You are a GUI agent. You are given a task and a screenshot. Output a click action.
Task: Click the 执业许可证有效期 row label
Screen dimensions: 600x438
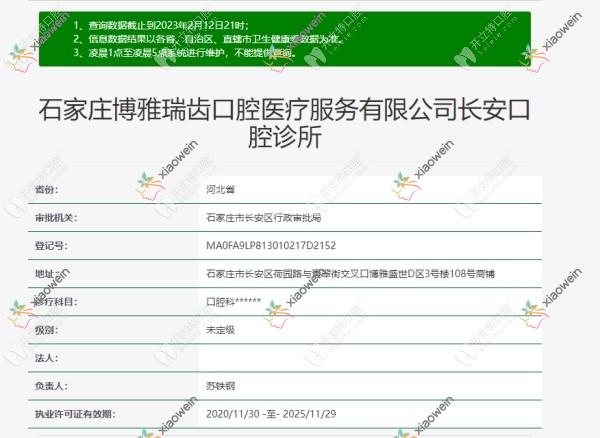pyautogui.click(x=74, y=411)
